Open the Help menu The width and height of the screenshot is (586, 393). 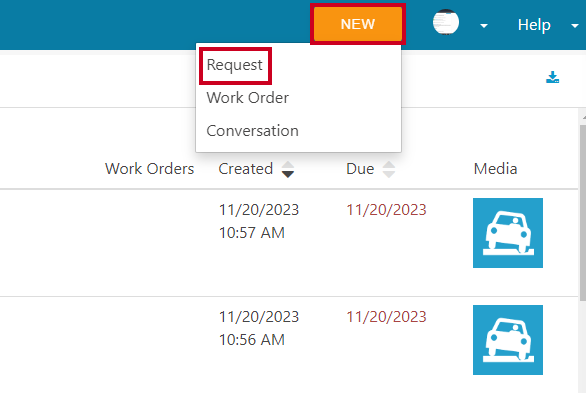click(534, 25)
